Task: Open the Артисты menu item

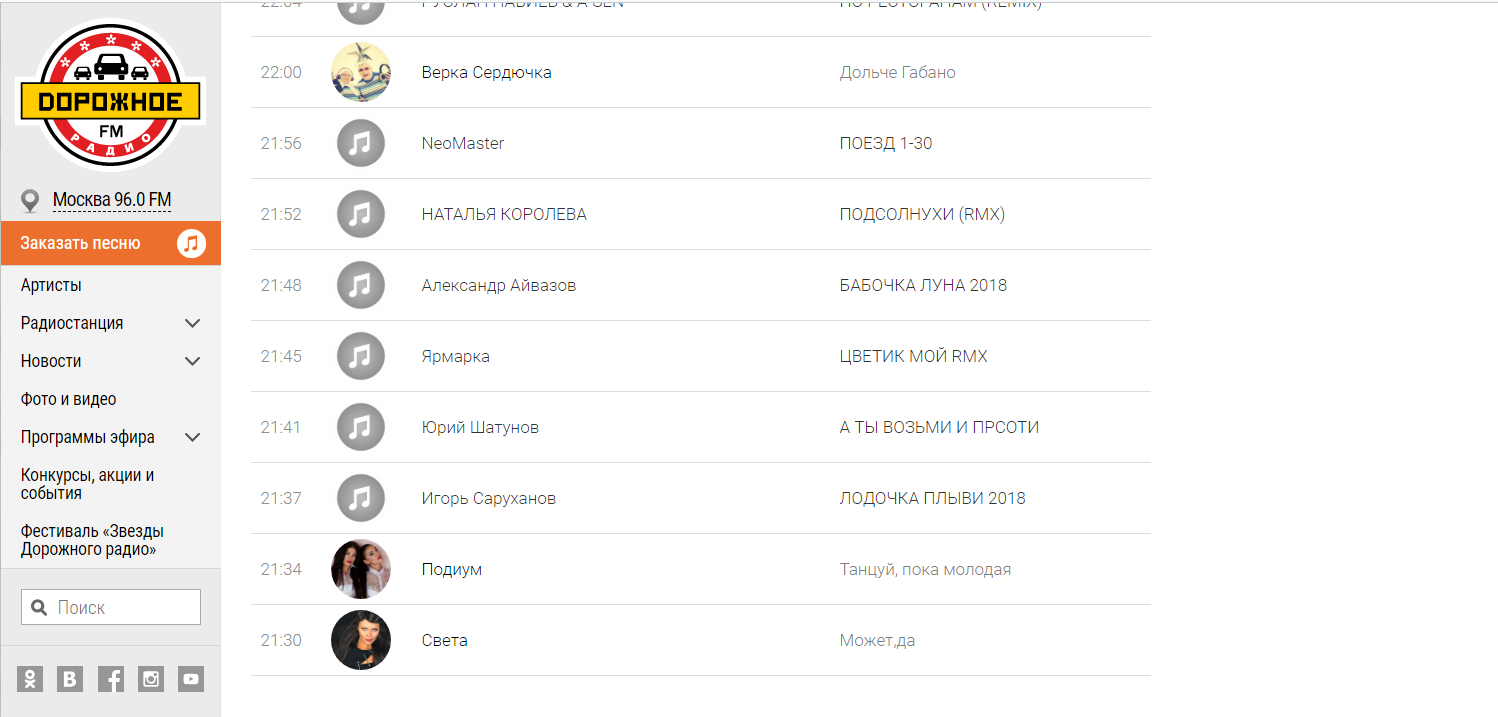Action: (x=51, y=285)
